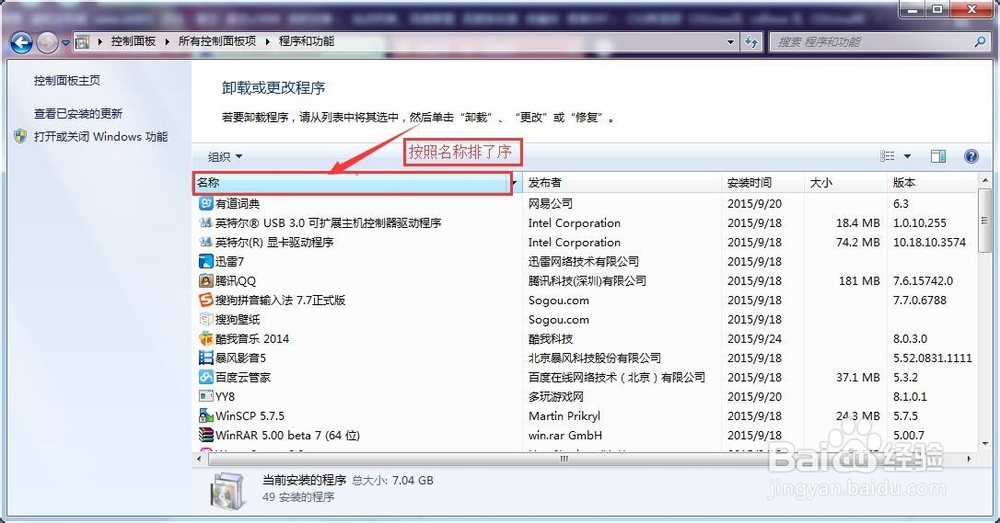
Task: Click the 有道词典 program icon
Action: 205,203
